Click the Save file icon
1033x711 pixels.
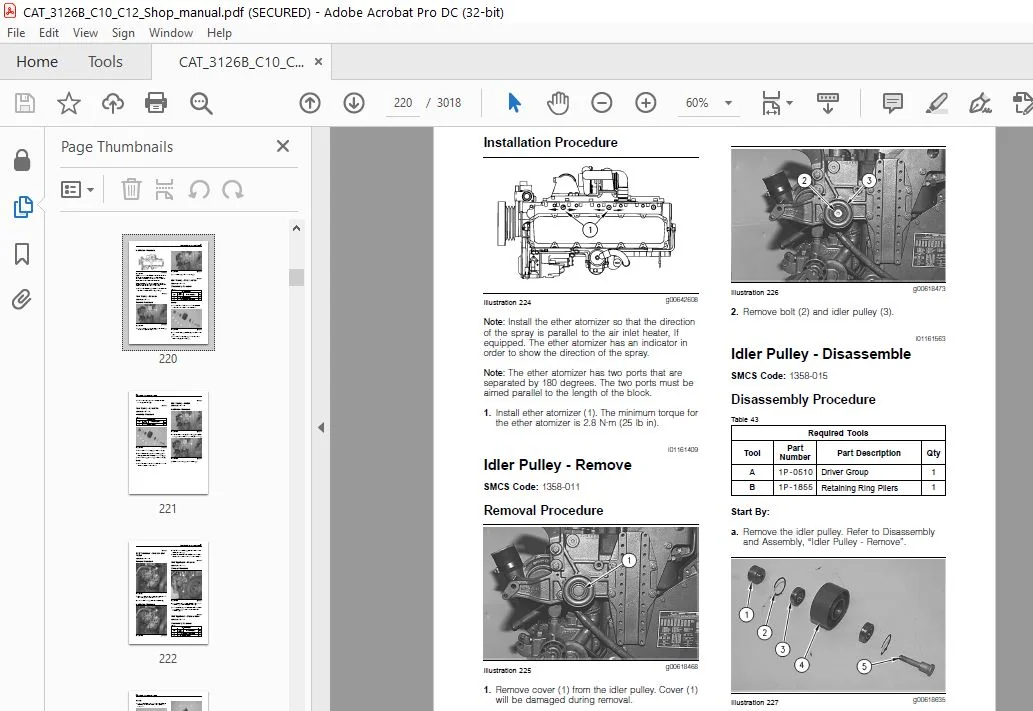pyautogui.click(x=24, y=103)
